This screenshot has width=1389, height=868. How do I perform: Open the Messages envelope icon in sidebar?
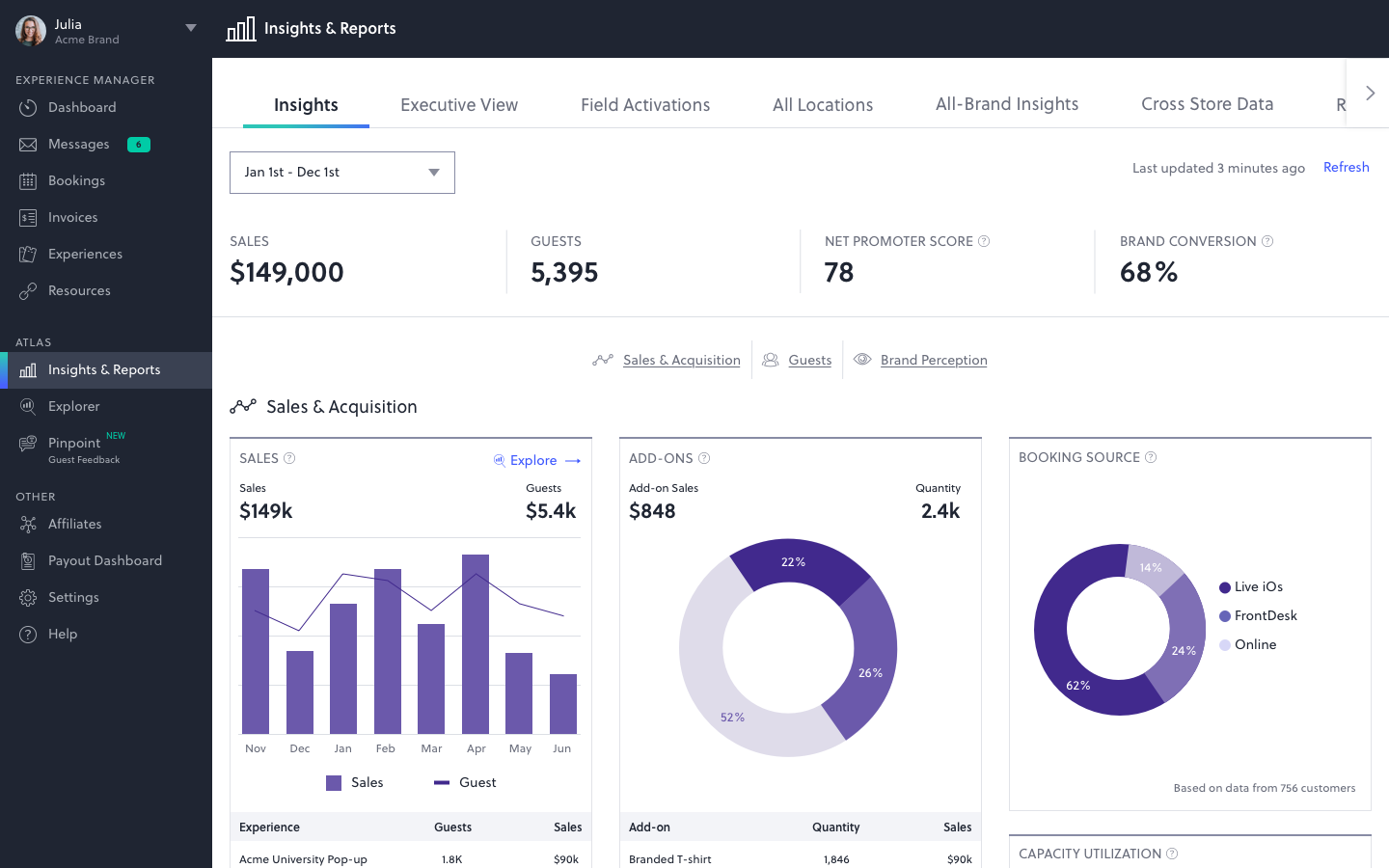click(30, 144)
